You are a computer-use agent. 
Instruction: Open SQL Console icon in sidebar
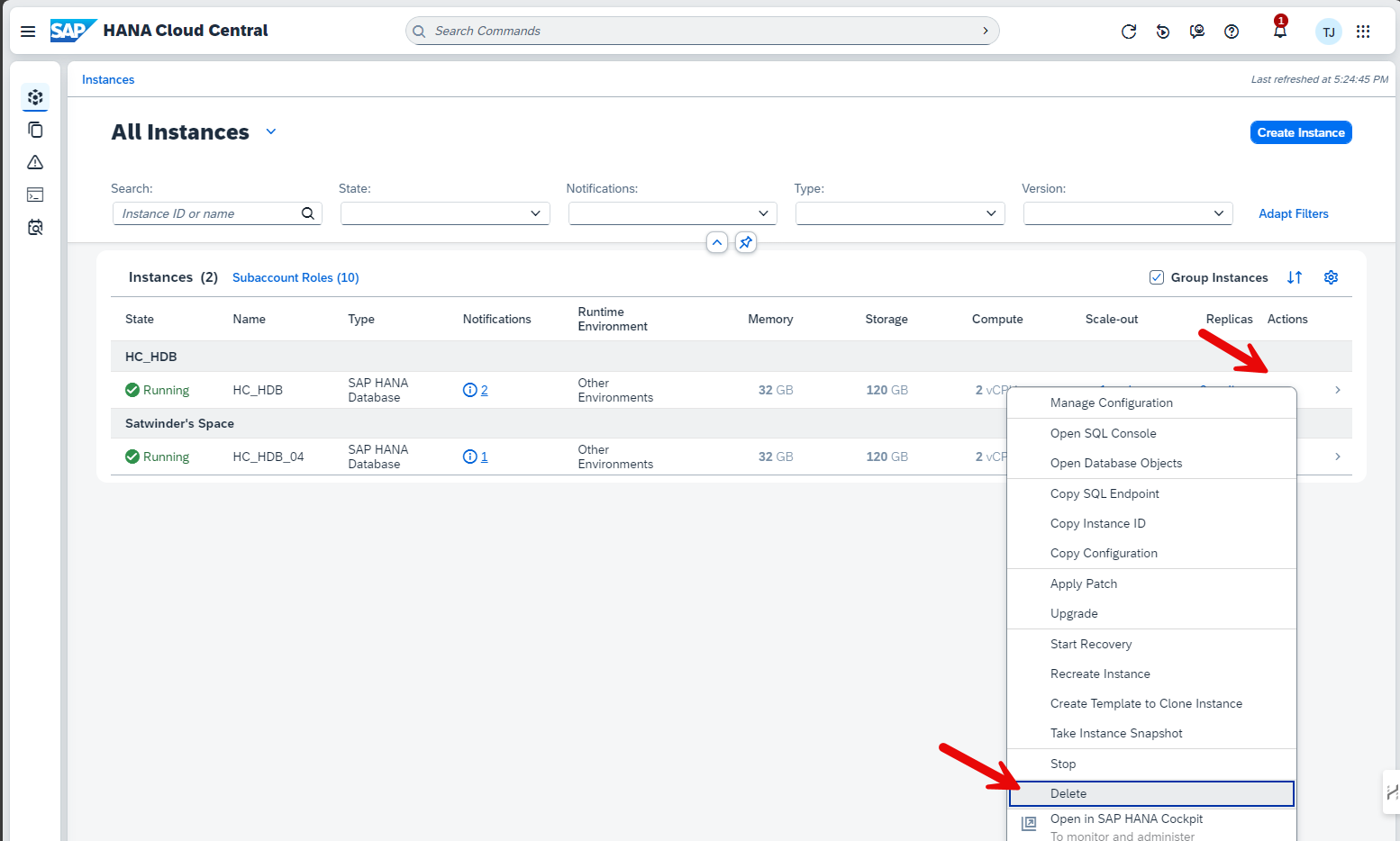(x=35, y=195)
